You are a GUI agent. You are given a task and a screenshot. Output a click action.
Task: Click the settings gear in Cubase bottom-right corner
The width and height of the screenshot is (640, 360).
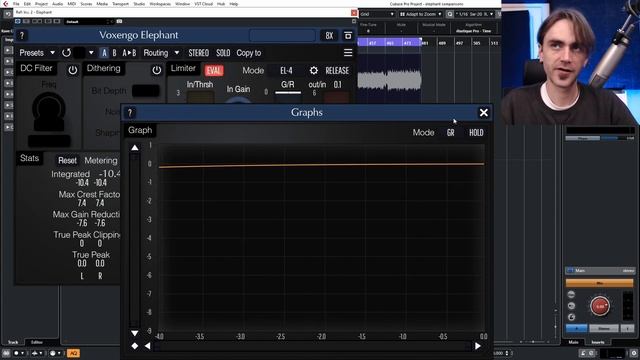point(634,353)
